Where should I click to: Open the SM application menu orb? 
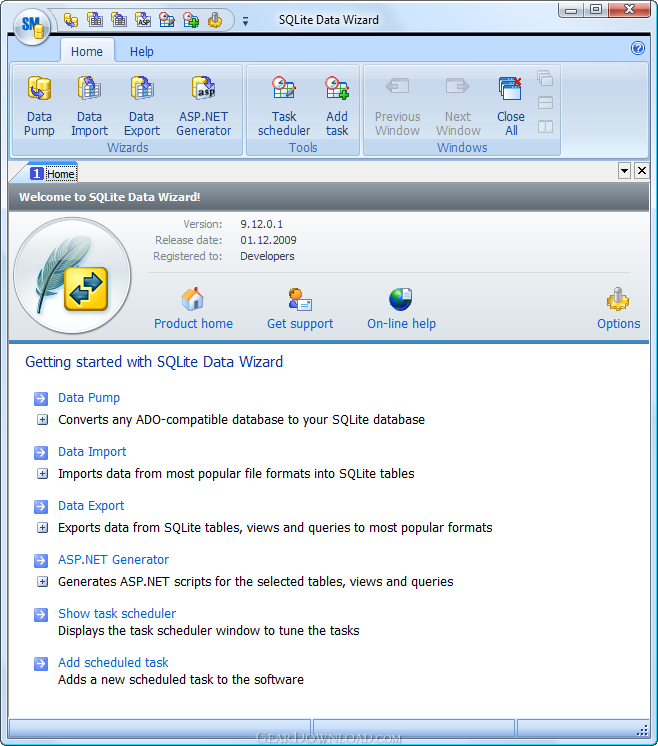[32, 27]
